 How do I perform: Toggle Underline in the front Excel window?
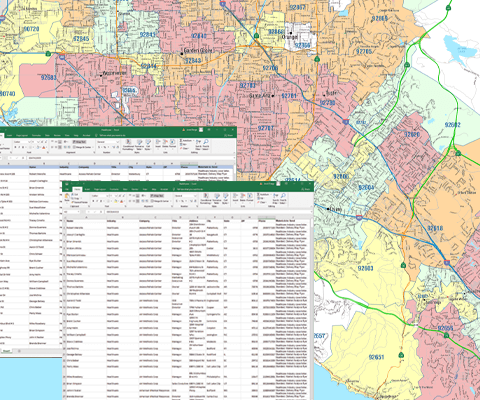point(101,201)
